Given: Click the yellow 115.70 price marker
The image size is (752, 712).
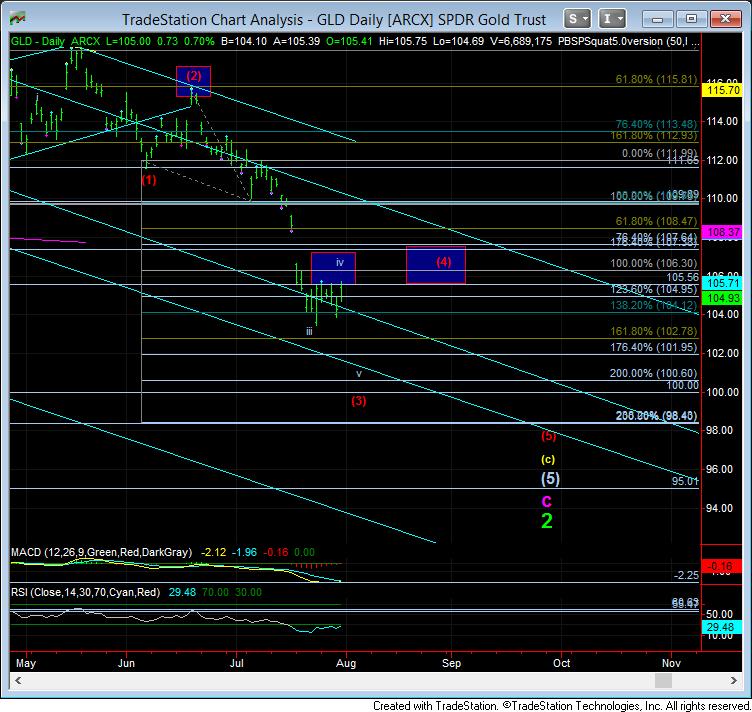Looking at the screenshot, I should [723, 90].
